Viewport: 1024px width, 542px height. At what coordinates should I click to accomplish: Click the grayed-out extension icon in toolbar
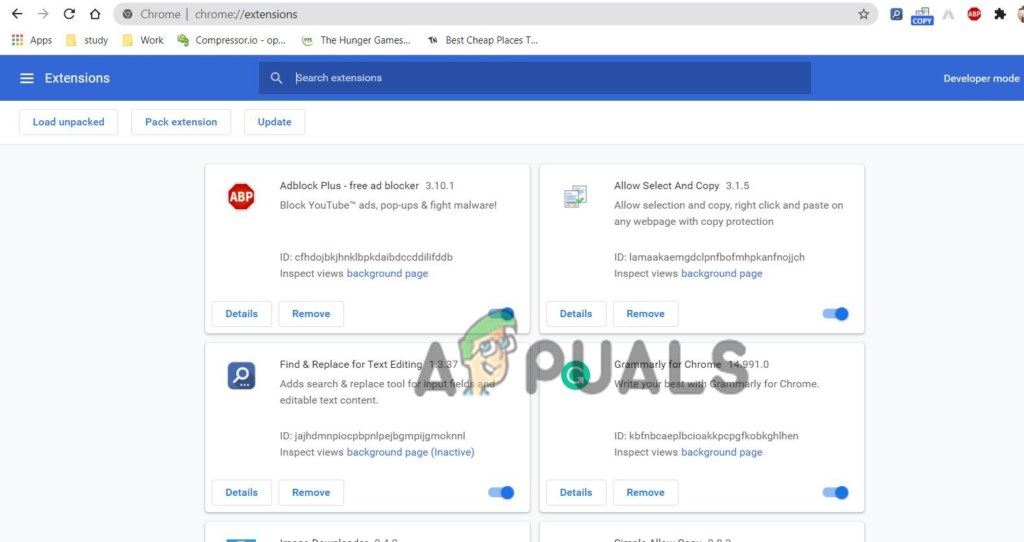tap(948, 14)
